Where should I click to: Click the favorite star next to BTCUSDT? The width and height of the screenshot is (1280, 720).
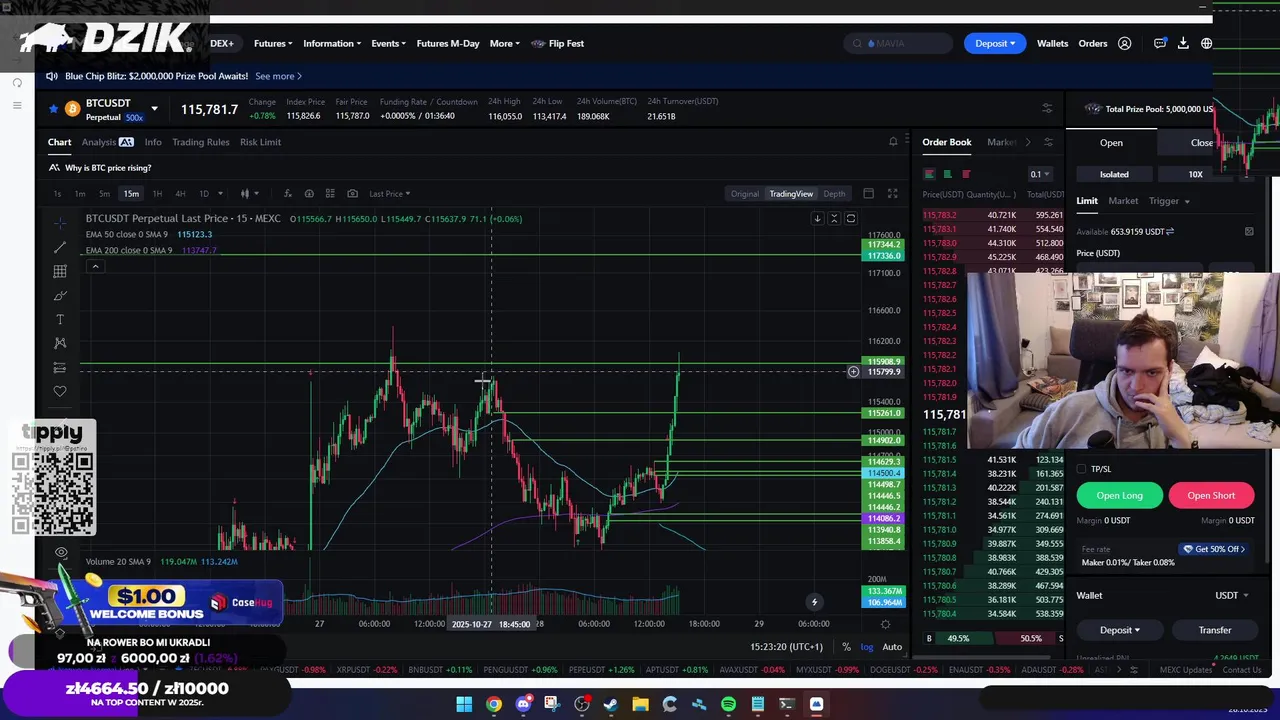pyautogui.click(x=54, y=108)
